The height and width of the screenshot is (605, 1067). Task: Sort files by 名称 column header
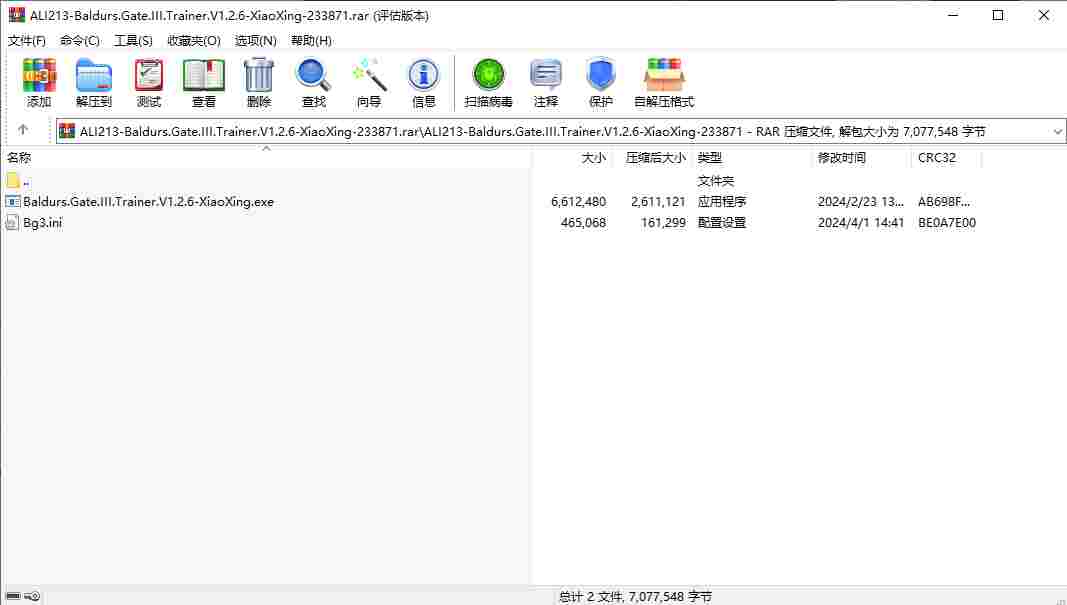click(x=265, y=158)
